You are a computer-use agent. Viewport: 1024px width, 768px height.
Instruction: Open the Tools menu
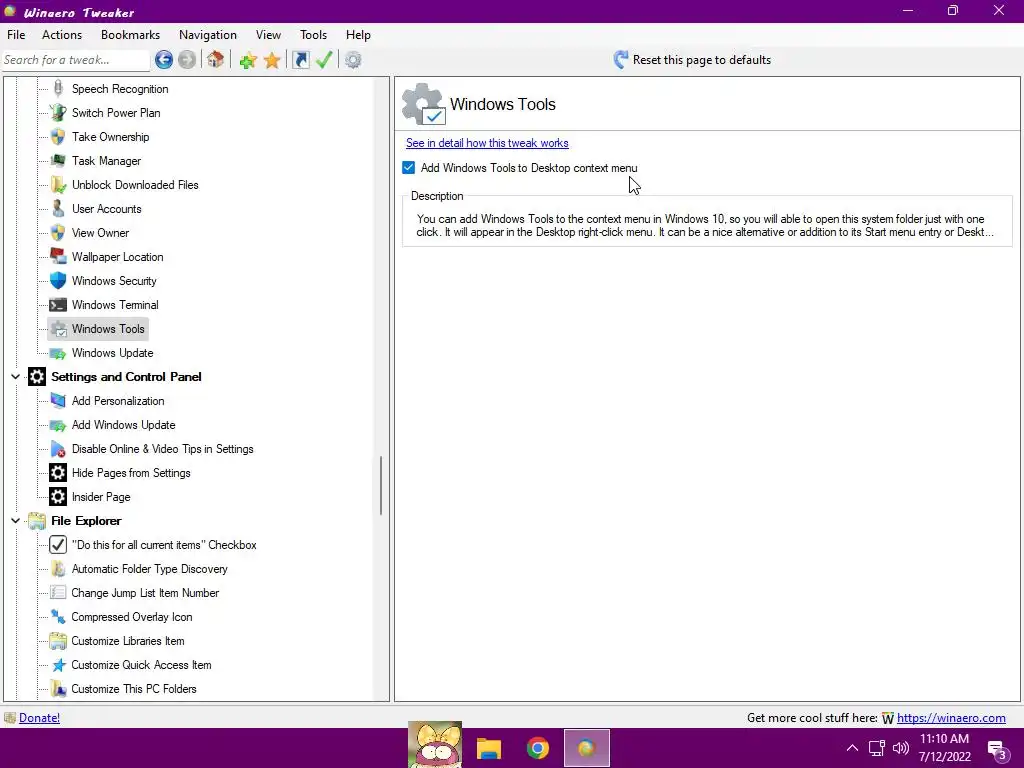point(313,35)
